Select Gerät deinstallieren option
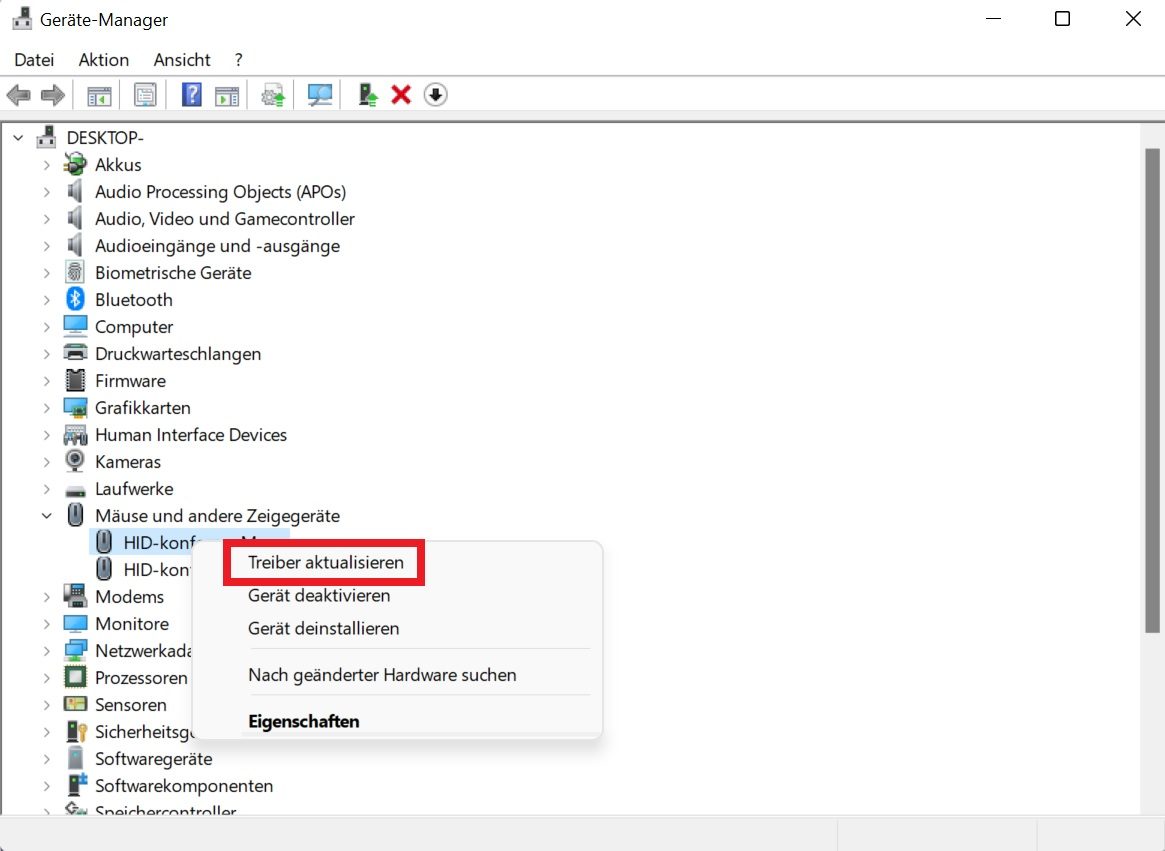Screen dimensions: 1165x851 (x=323, y=628)
